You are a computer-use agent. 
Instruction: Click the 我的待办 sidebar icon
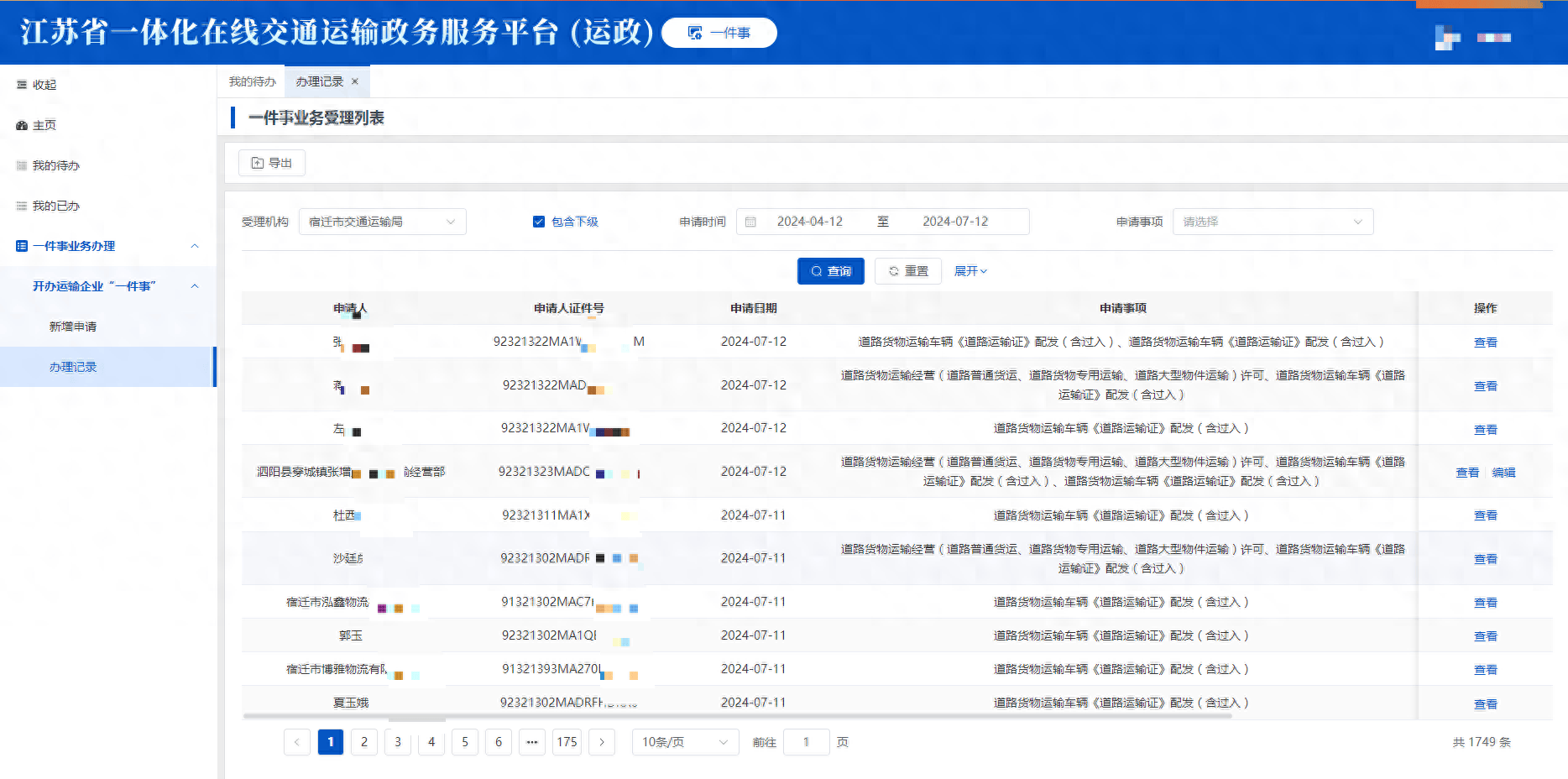(23, 165)
